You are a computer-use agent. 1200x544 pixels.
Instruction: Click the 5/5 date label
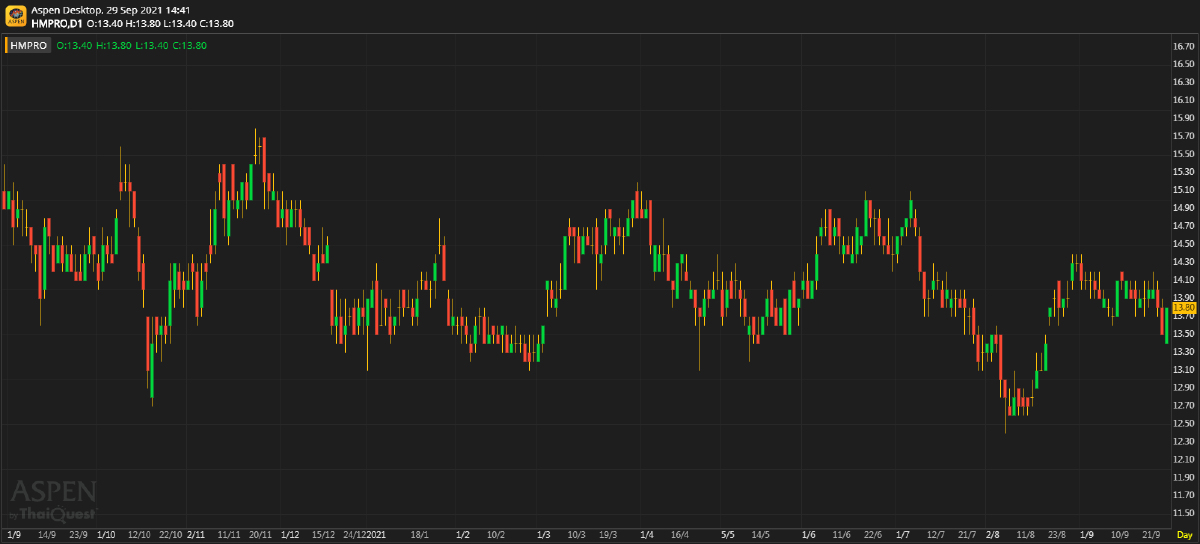(728, 536)
